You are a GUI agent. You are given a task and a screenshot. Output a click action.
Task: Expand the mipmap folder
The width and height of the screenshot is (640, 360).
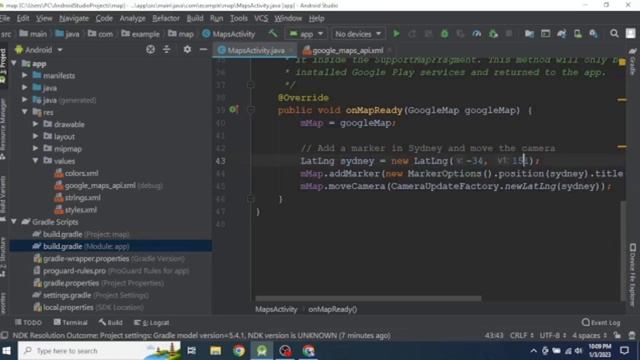click(x=36, y=149)
